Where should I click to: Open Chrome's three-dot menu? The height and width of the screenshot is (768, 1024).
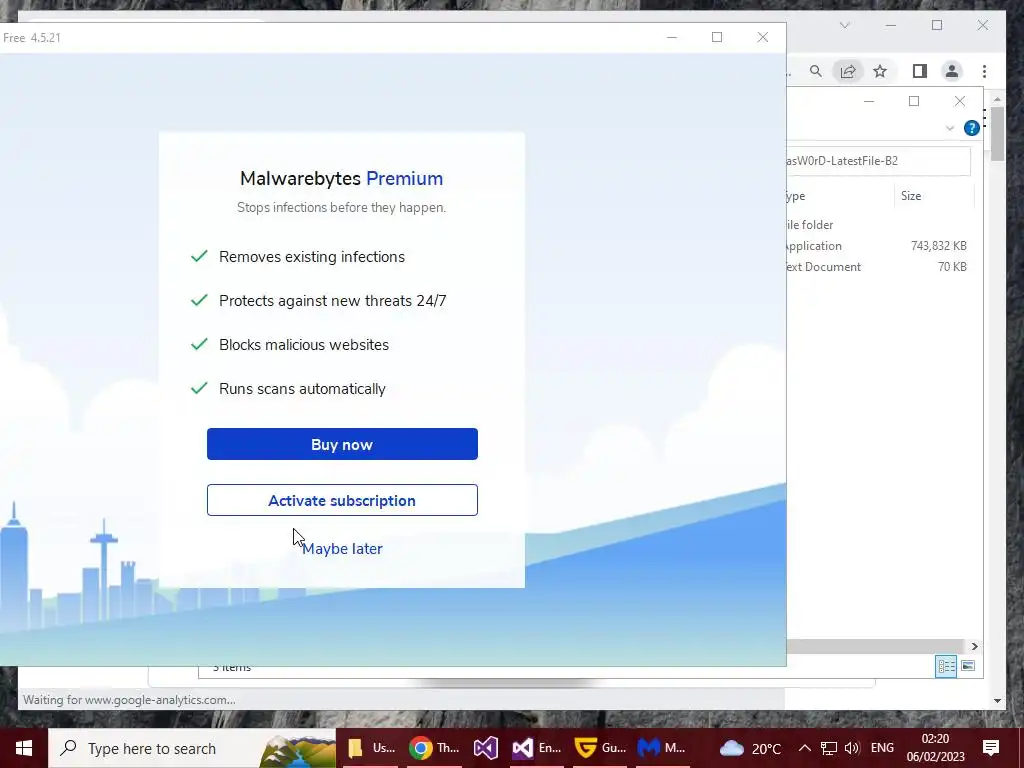[x=984, y=71]
